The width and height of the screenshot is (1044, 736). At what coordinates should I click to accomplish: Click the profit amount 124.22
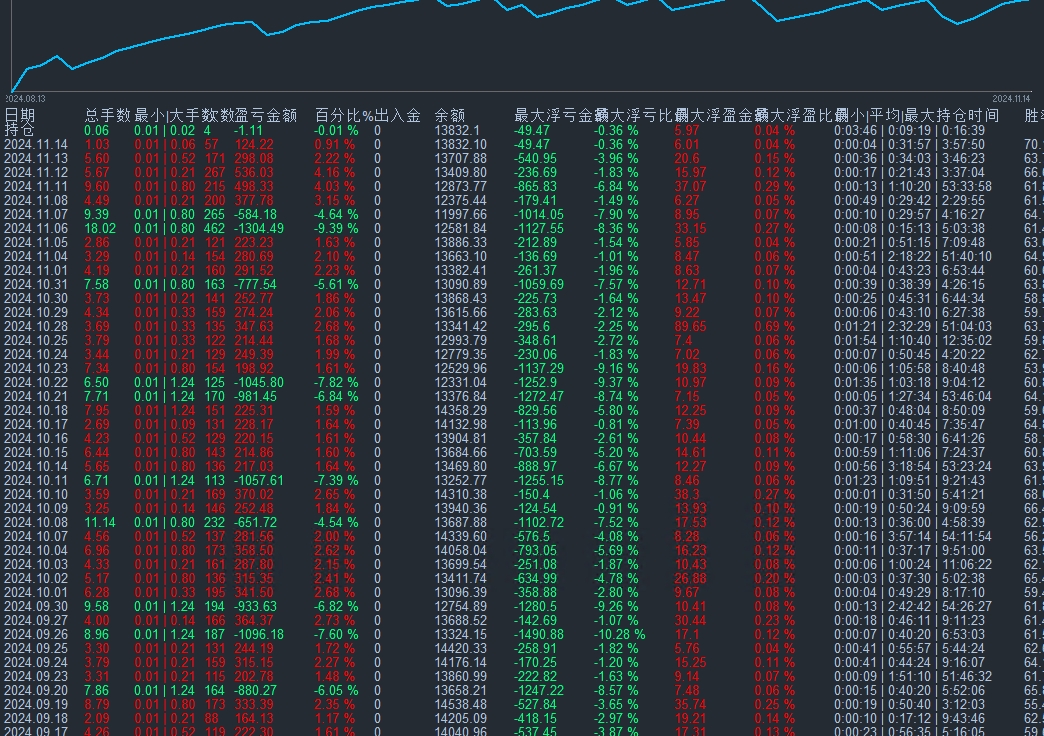coord(254,145)
